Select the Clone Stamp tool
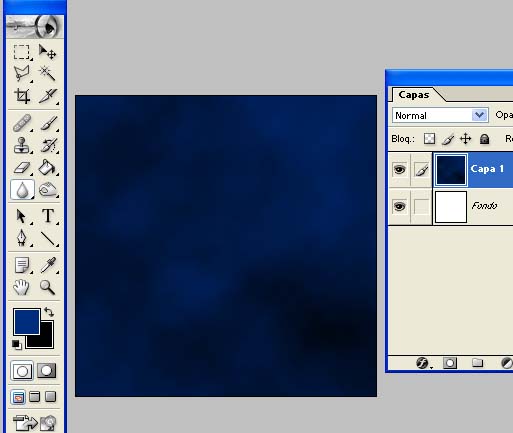The width and height of the screenshot is (513, 433). tap(22, 145)
